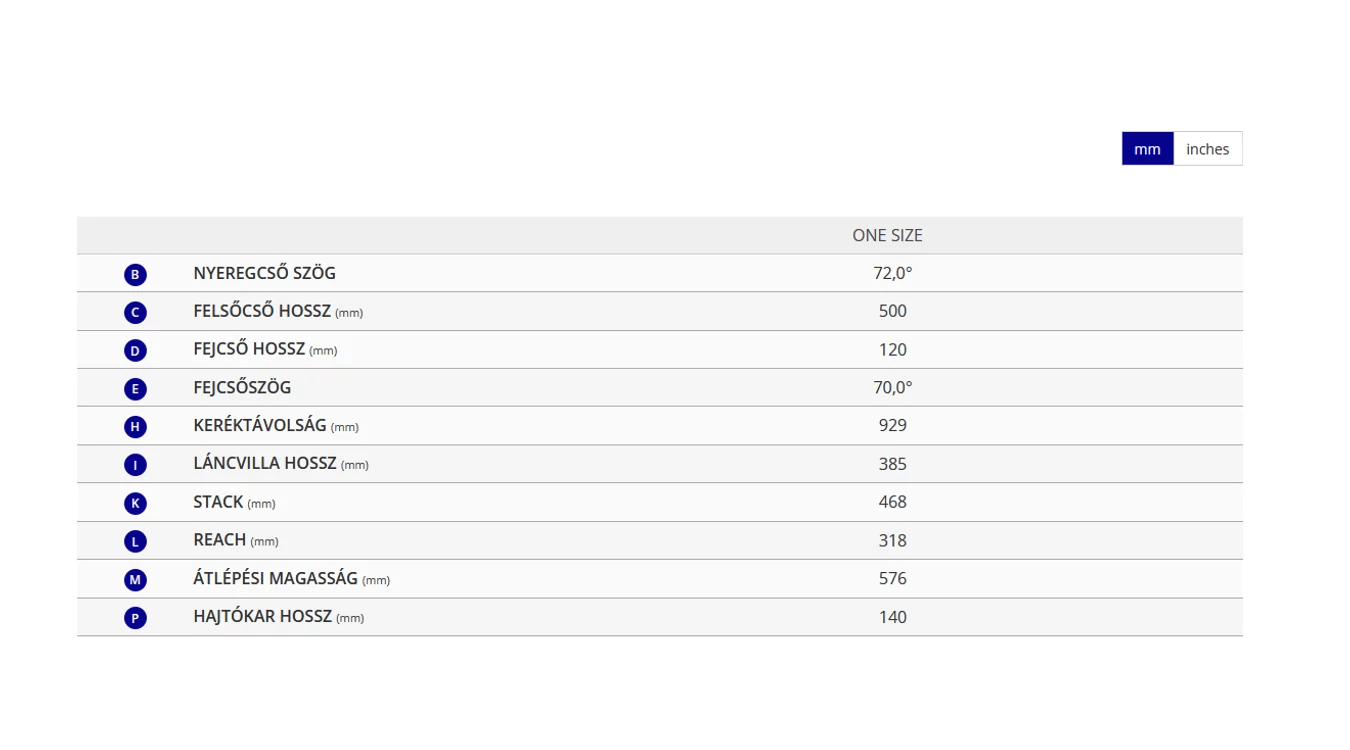Select the I marker beside Láncvilla hossz

coord(135,465)
